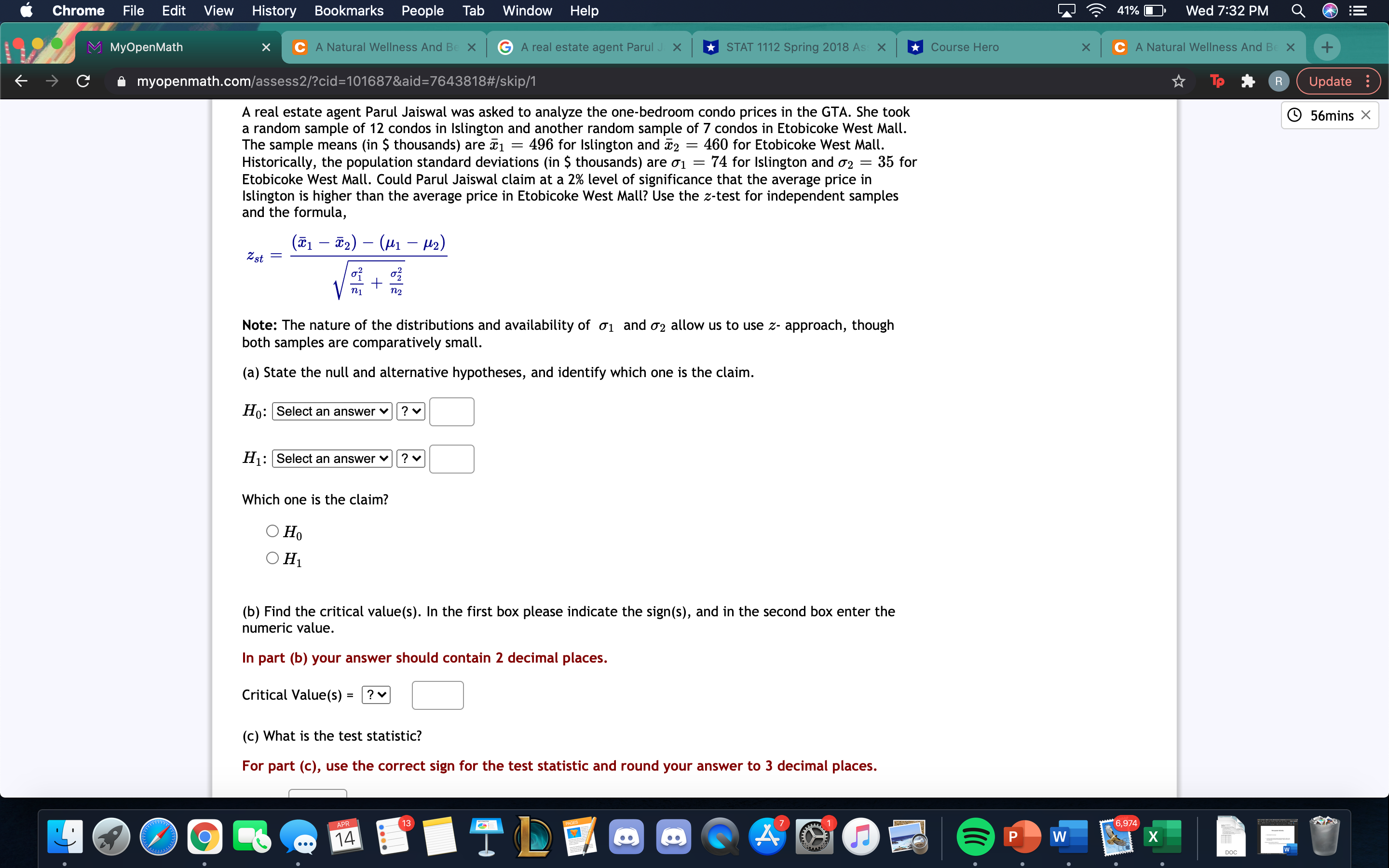
Task: Reload the current page
Action: (x=82, y=81)
